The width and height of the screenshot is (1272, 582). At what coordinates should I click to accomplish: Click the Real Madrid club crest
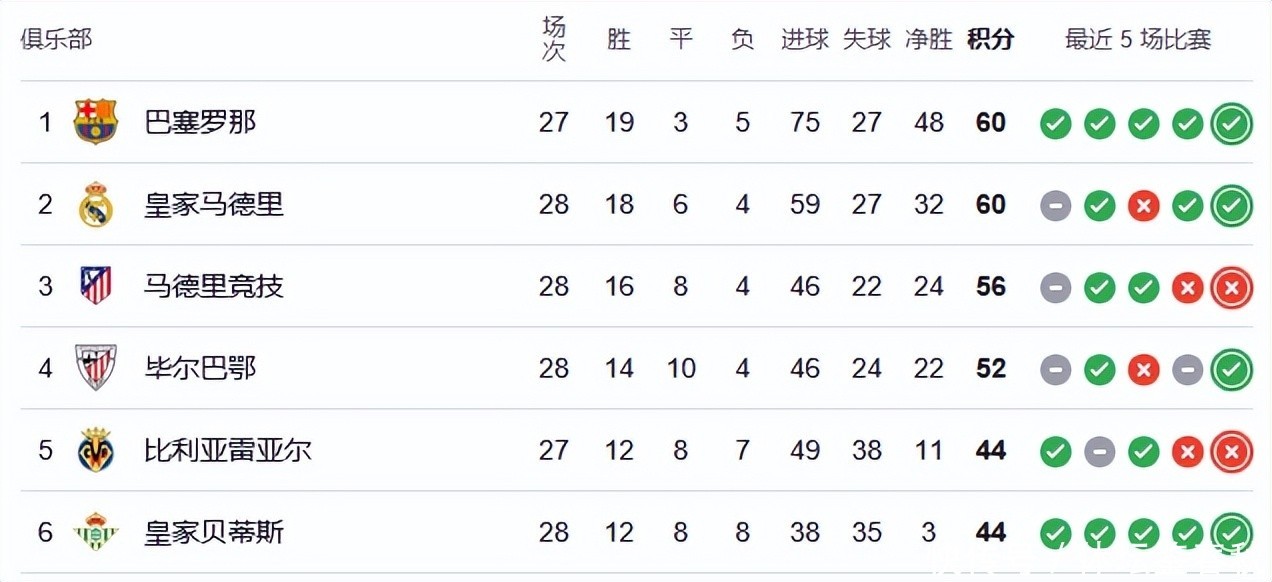(96, 204)
